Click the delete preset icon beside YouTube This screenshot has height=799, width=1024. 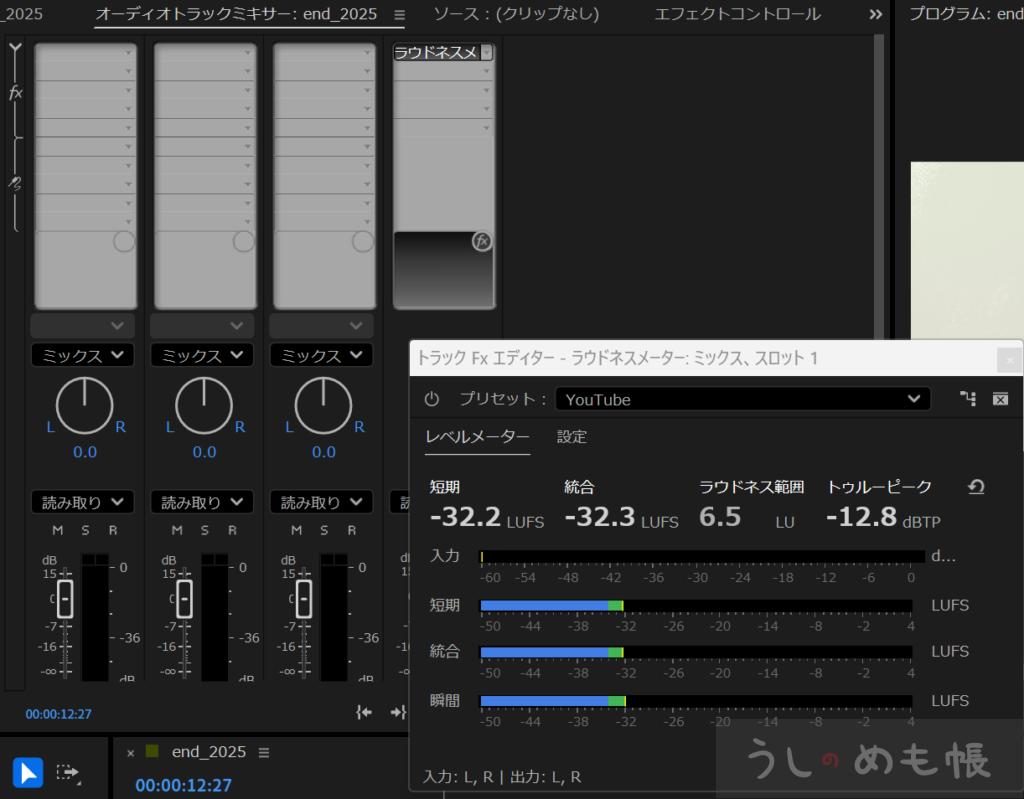pos(1000,399)
